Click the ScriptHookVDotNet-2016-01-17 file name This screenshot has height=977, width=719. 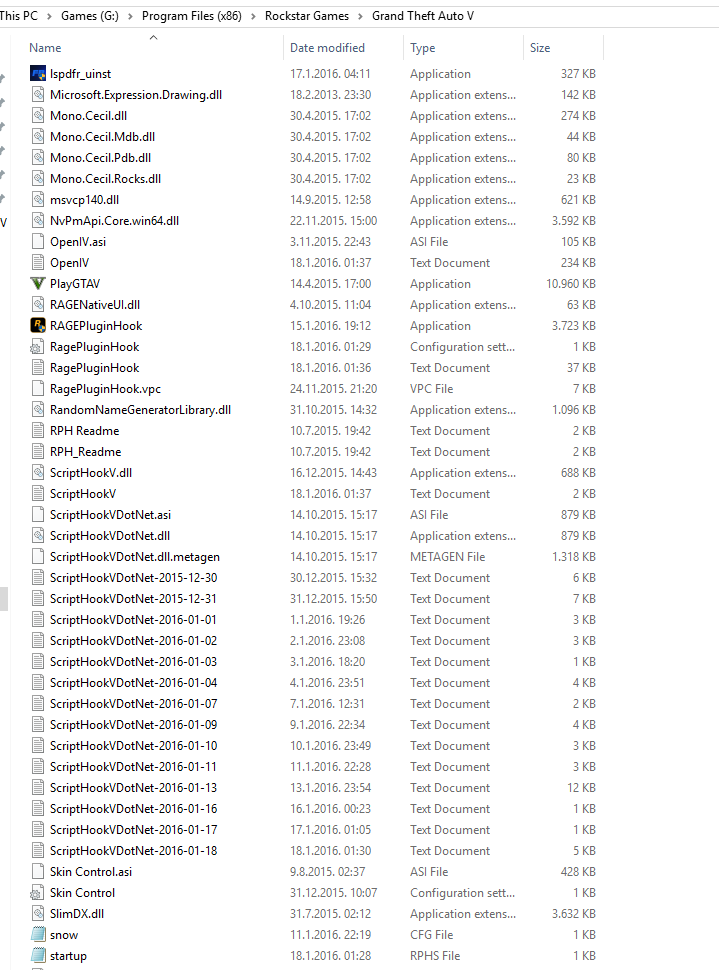[x=133, y=830]
